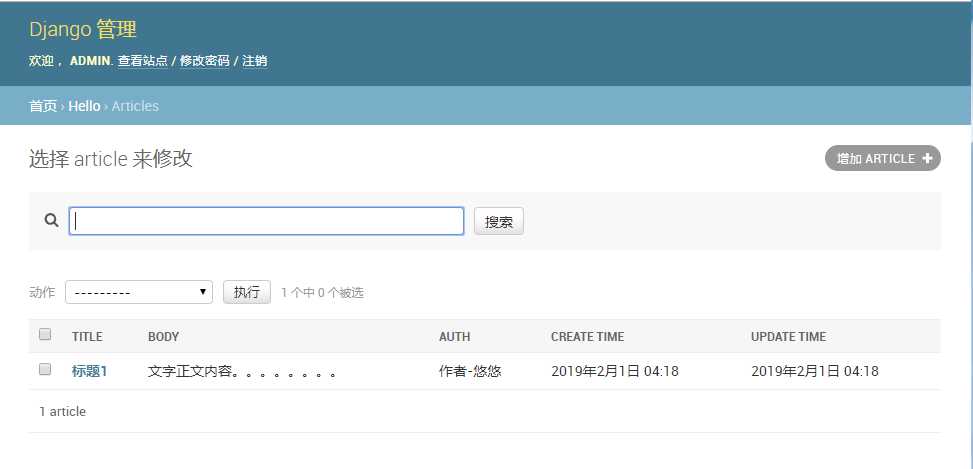This screenshot has width=973, height=469.
Task: Open the article 标题1 link
Action: coord(90,372)
